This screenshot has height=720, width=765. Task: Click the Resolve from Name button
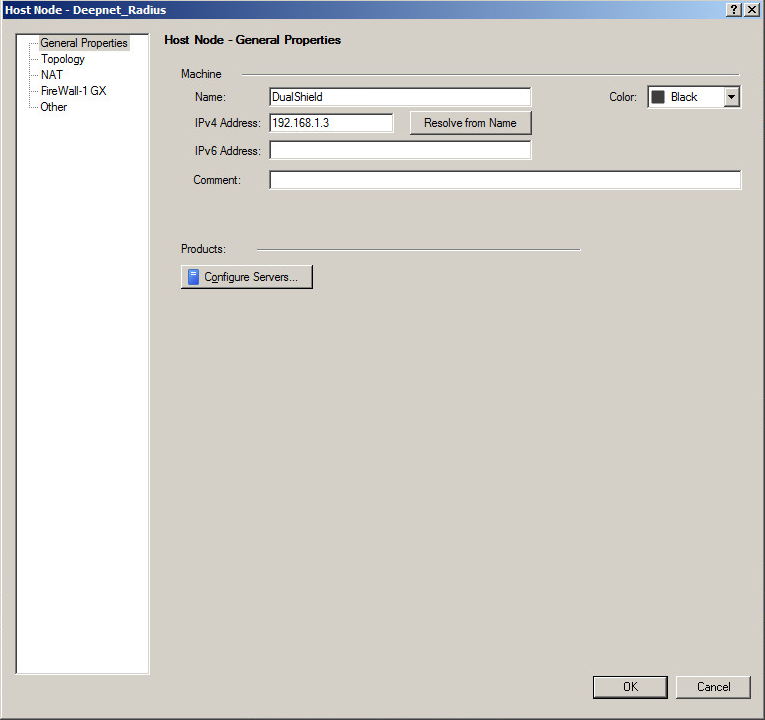click(469, 123)
